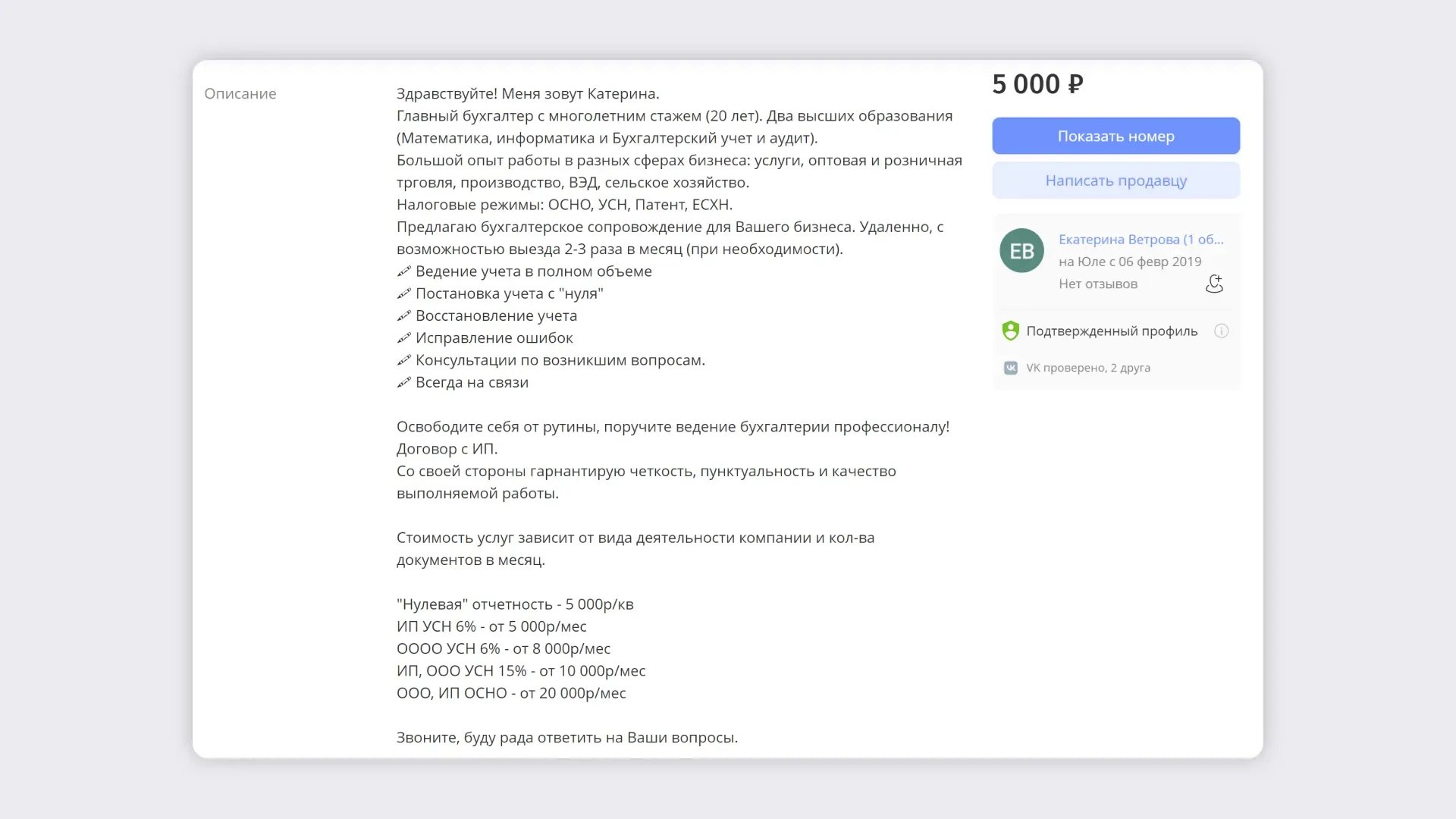This screenshot has width=1456, height=819.
Task: Click pencil icon beside Восстановление учета
Action: [x=404, y=315]
